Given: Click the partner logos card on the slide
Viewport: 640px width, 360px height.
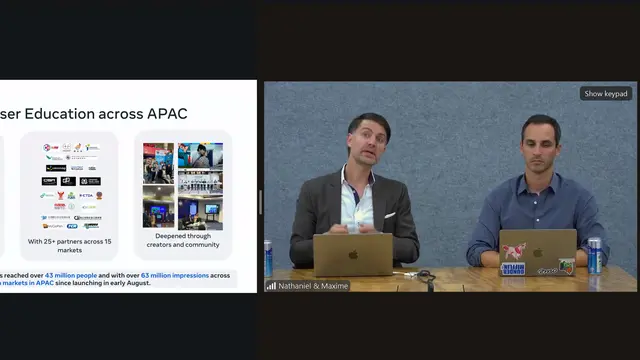Looking at the screenshot, I should pos(69,196).
